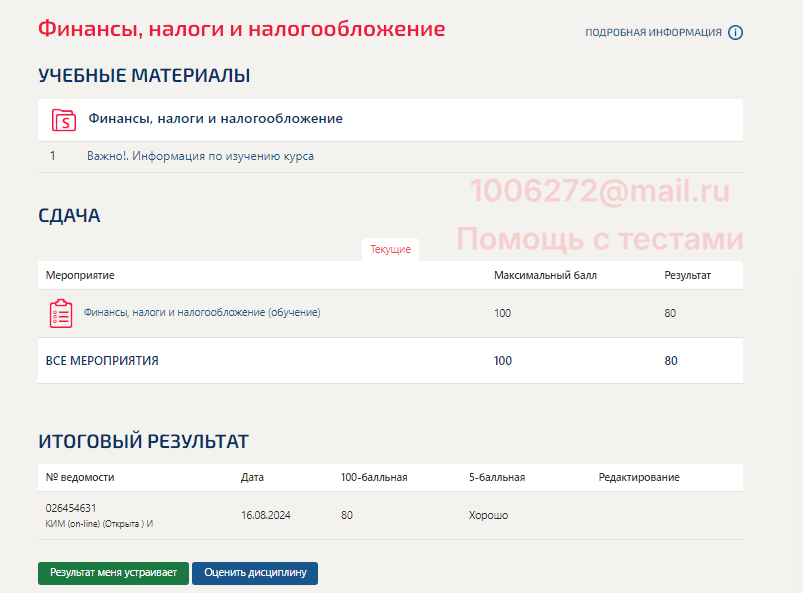Switch to the Текущие tab
The image size is (803, 593).
tap(390, 250)
